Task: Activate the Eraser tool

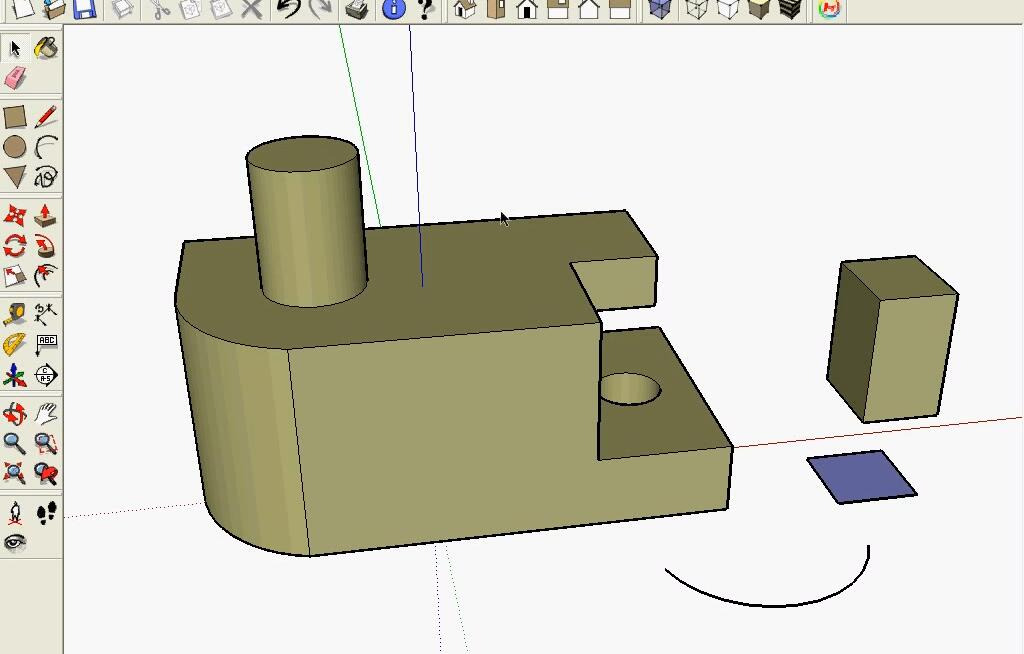Action: pos(15,78)
